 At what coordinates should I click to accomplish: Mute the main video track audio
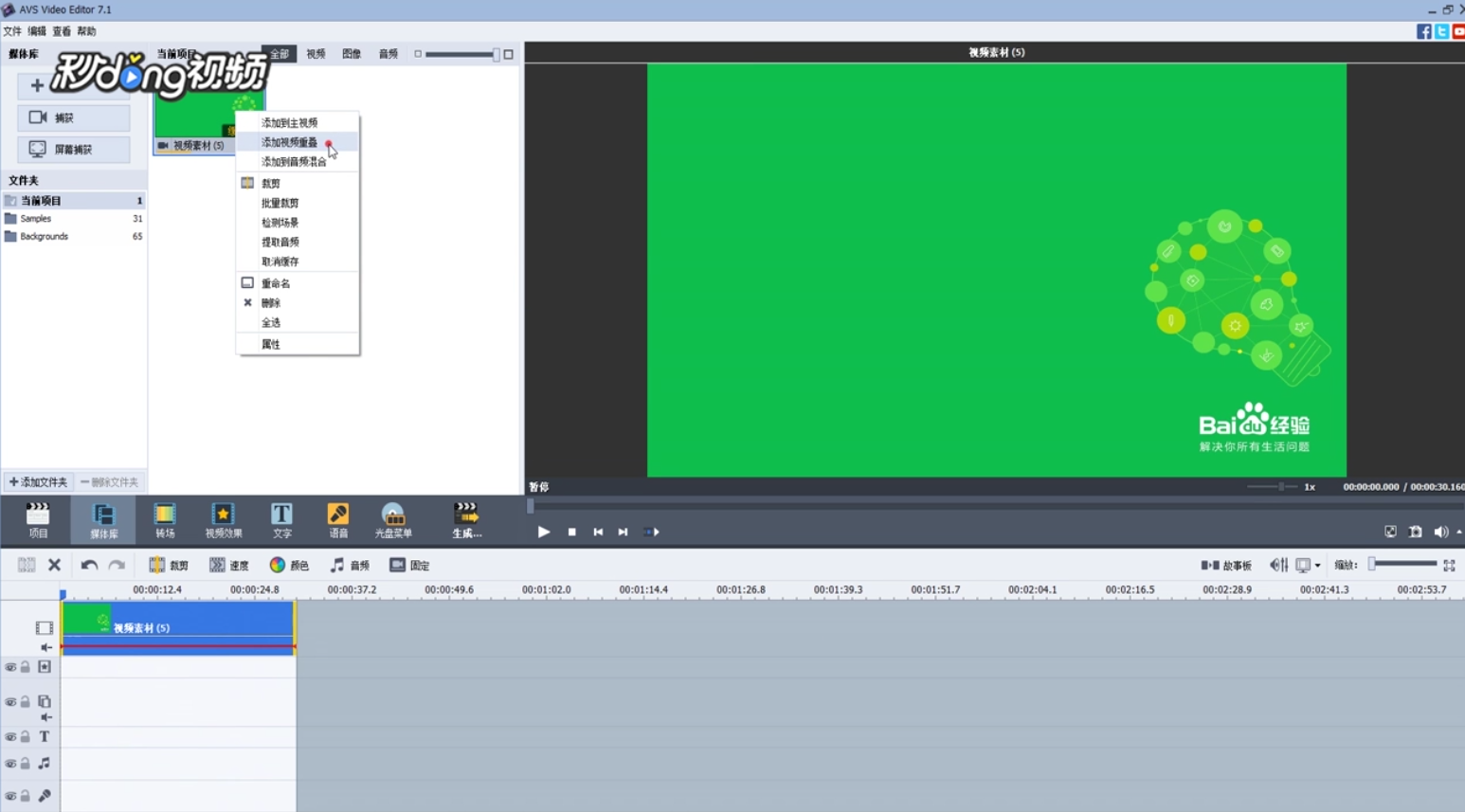45,647
